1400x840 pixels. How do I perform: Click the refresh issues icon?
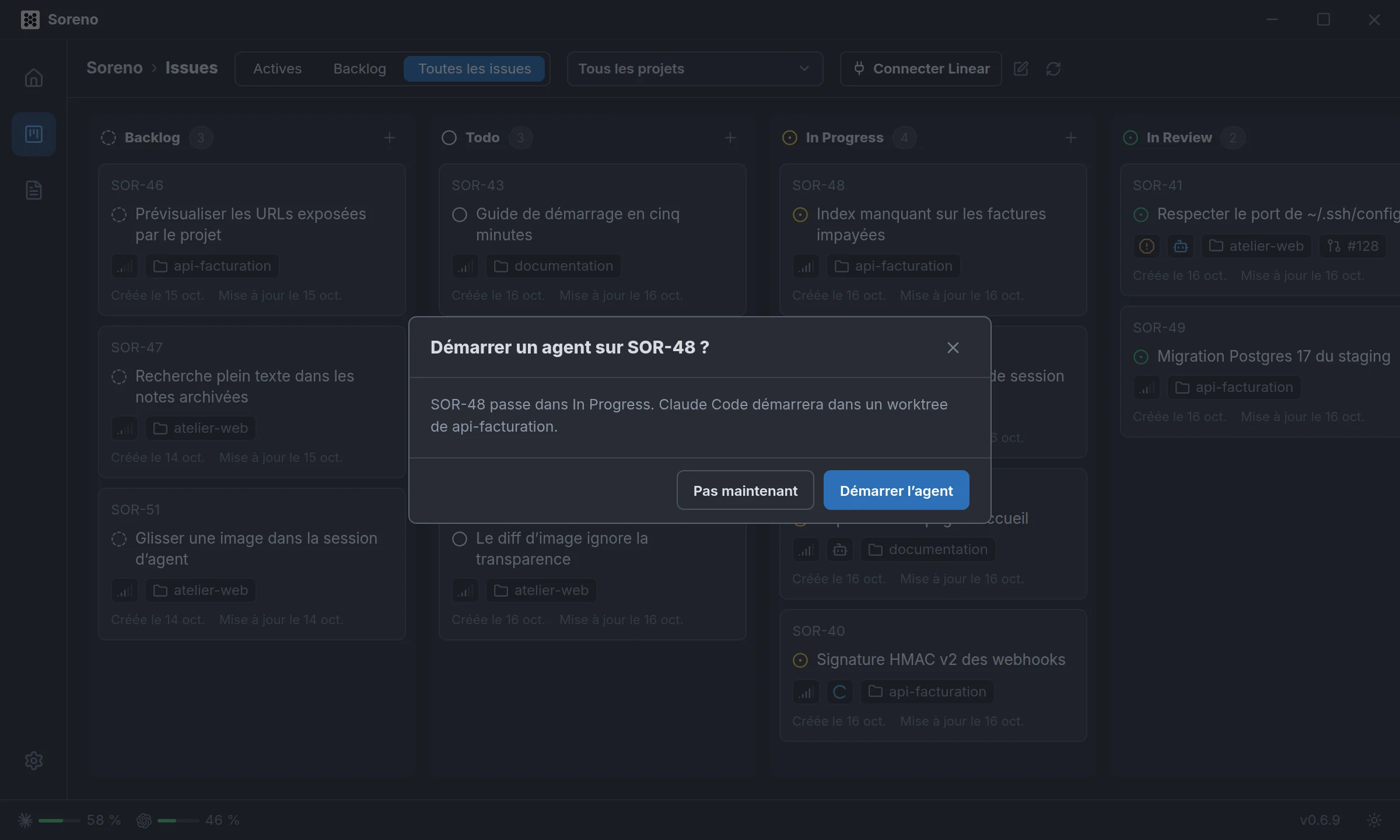click(1053, 69)
